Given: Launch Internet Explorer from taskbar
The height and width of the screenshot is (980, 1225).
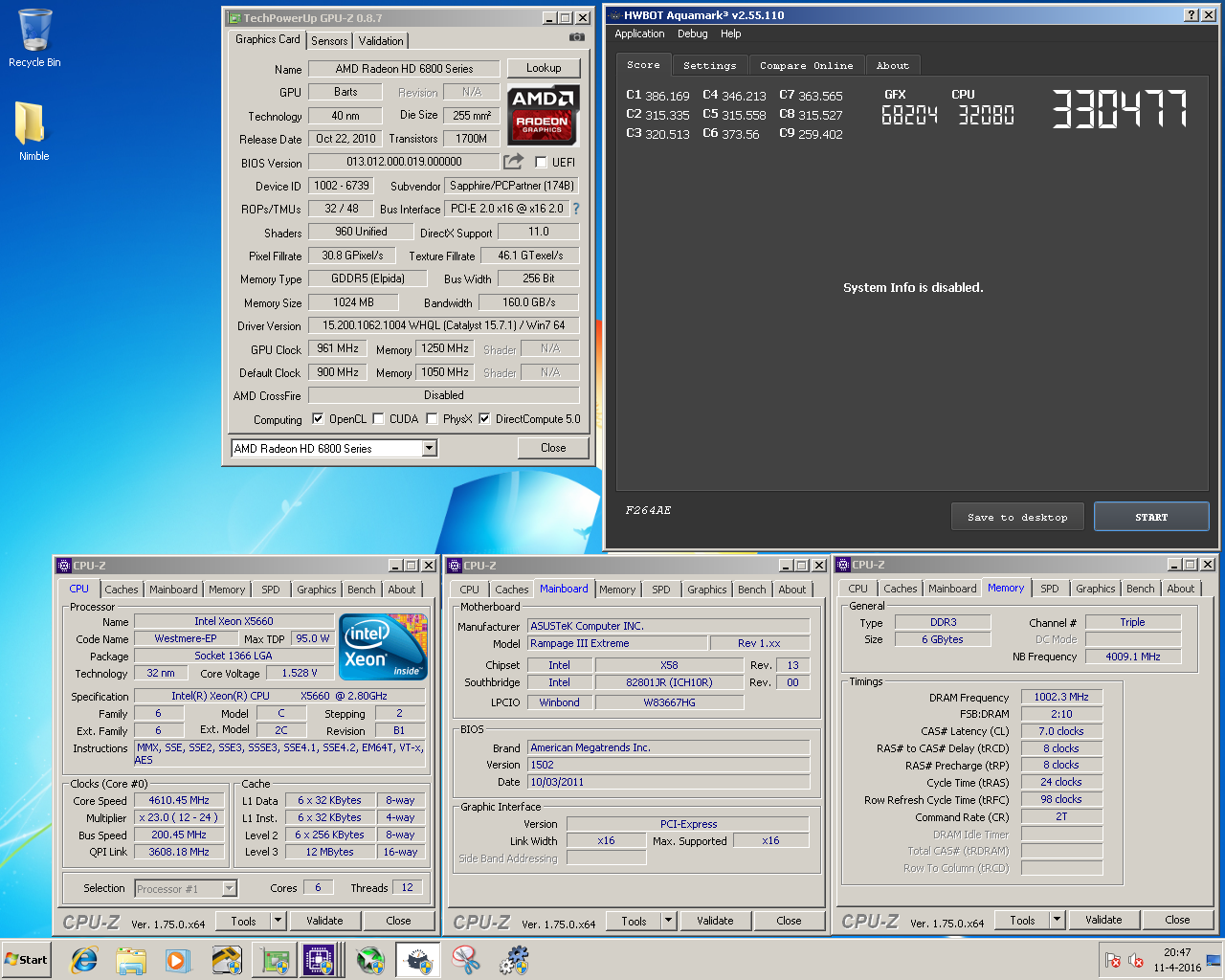Looking at the screenshot, I should [84, 960].
